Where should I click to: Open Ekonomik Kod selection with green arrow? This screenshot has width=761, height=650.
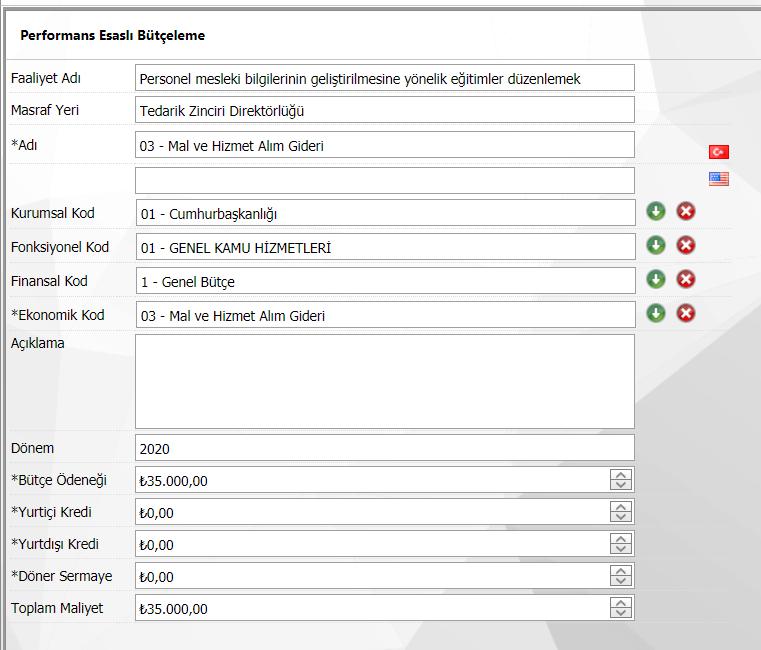[655, 313]
